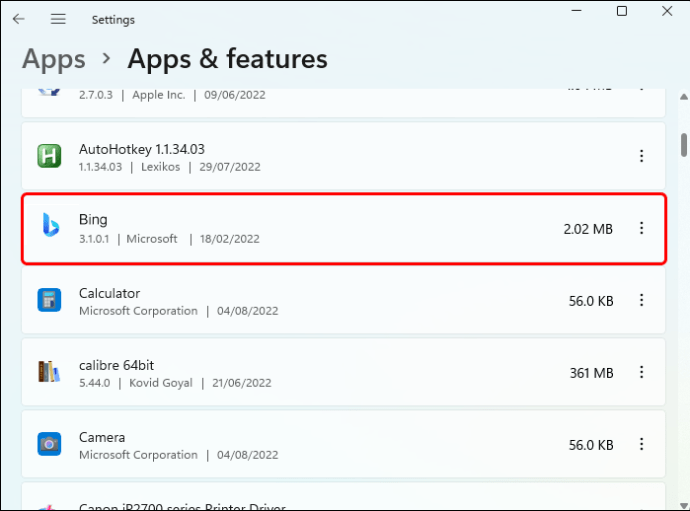The width and height of the screenshot is (690, 511).
Task: Select the Calculator list item
Action: pos(300,300)
